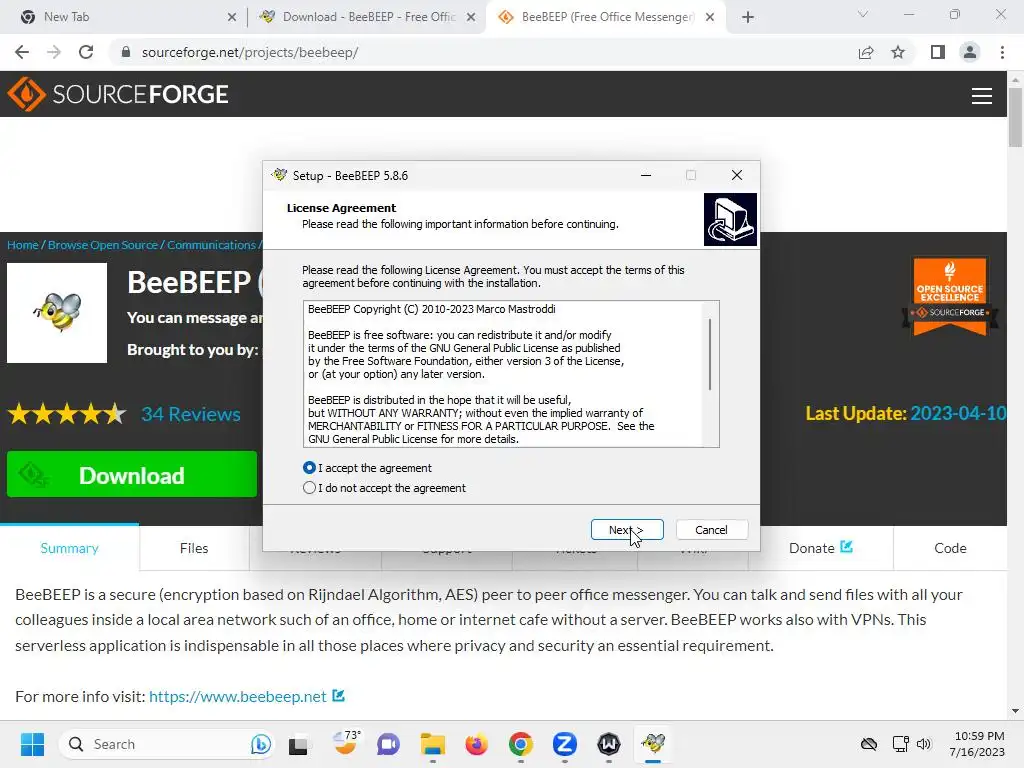Viewport: 1024px width, 768px height.
Task: Click the taskbar Search box
Action: 167,744
